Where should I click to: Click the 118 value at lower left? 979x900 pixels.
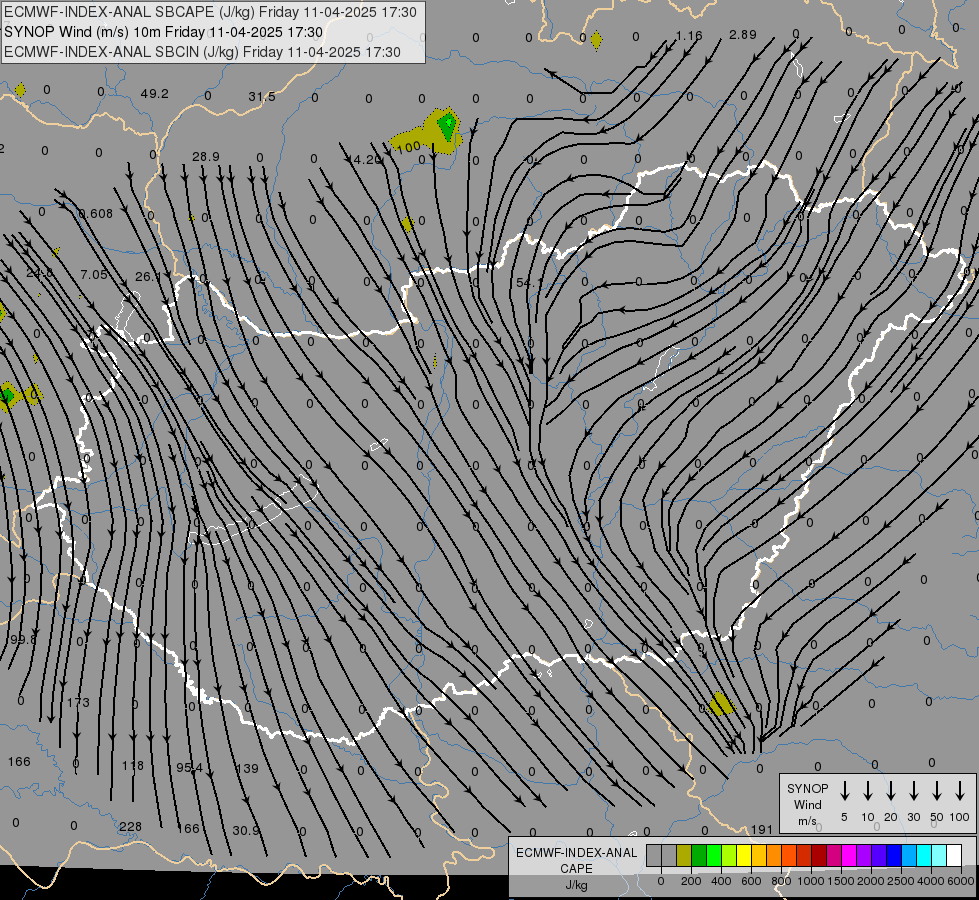click(x=132, y=765)
